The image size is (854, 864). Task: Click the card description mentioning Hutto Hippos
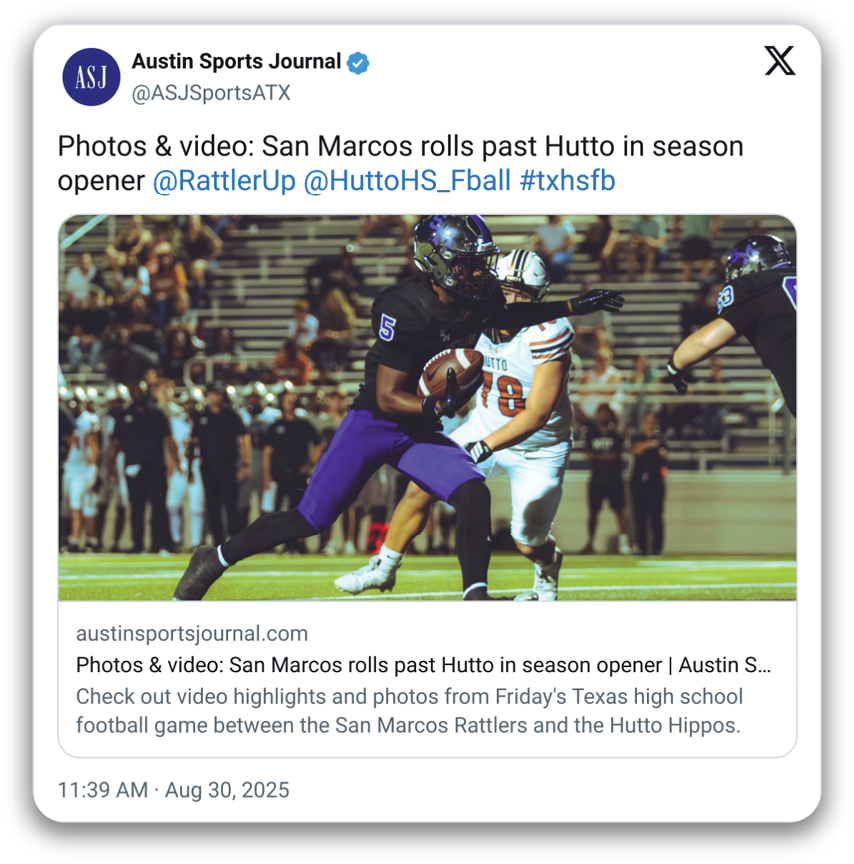tap(409, 711)
